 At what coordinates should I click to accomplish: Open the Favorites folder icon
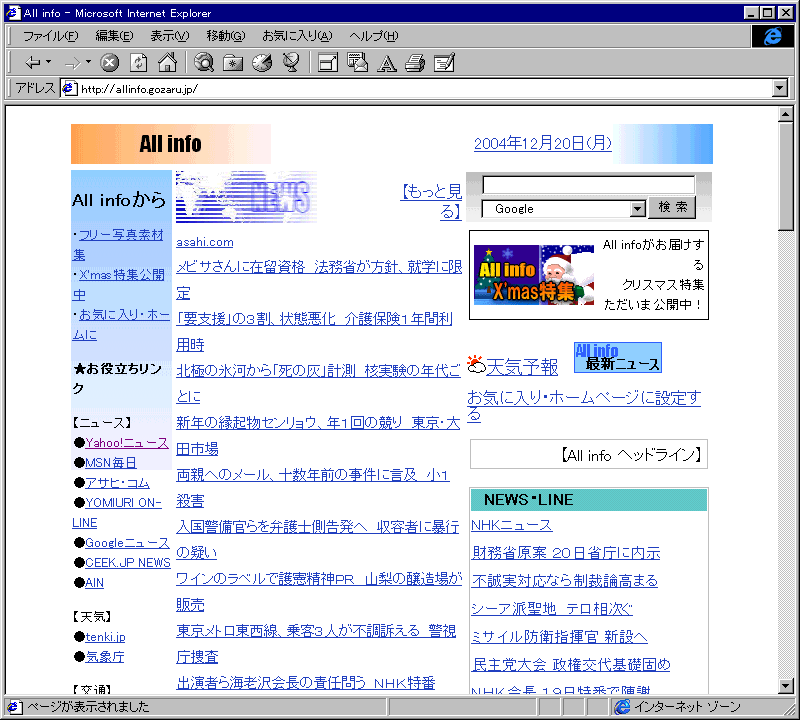pos(233,63)
